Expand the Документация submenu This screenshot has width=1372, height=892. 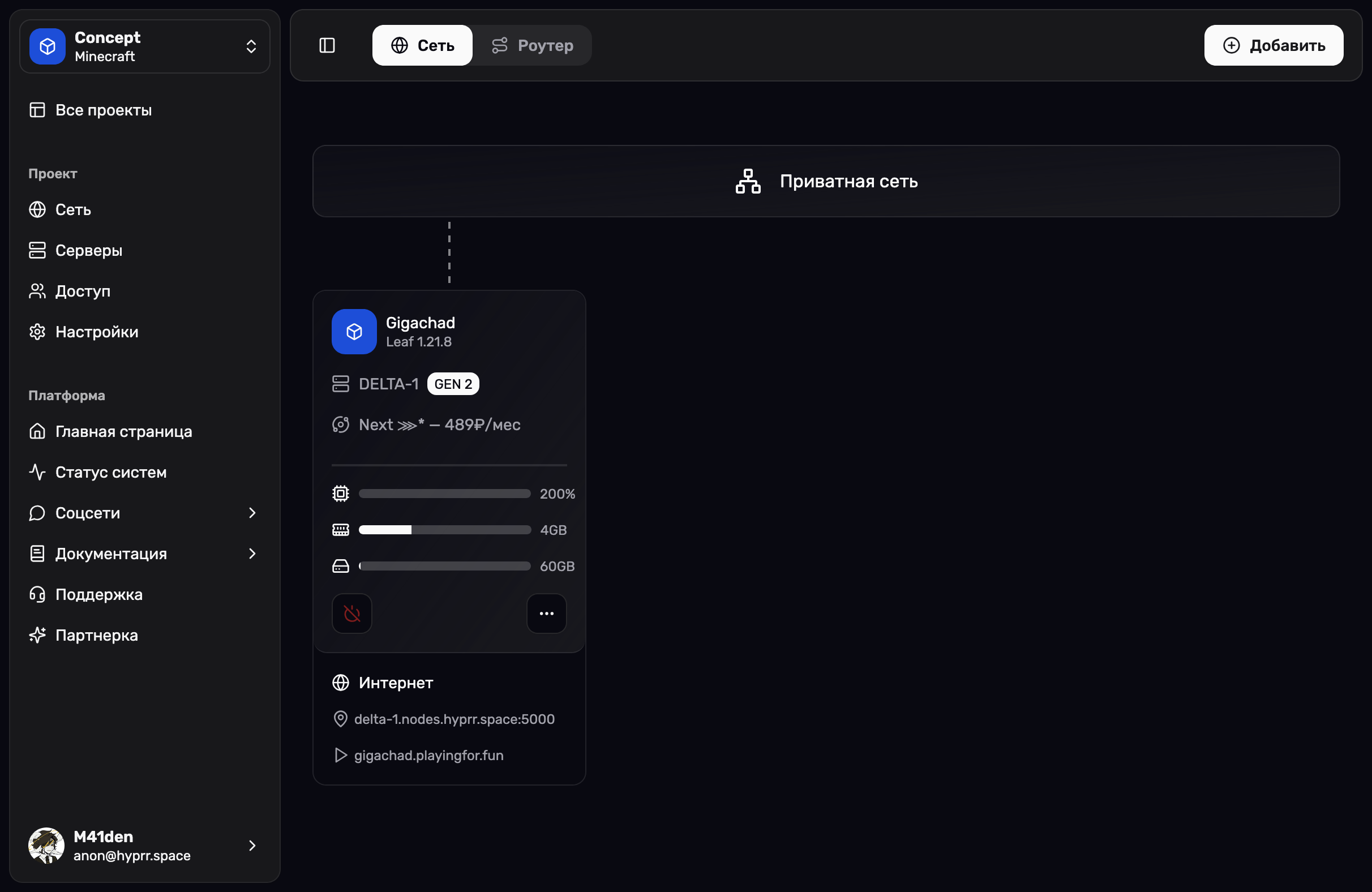pyautogui.click(x=252, y=554)
